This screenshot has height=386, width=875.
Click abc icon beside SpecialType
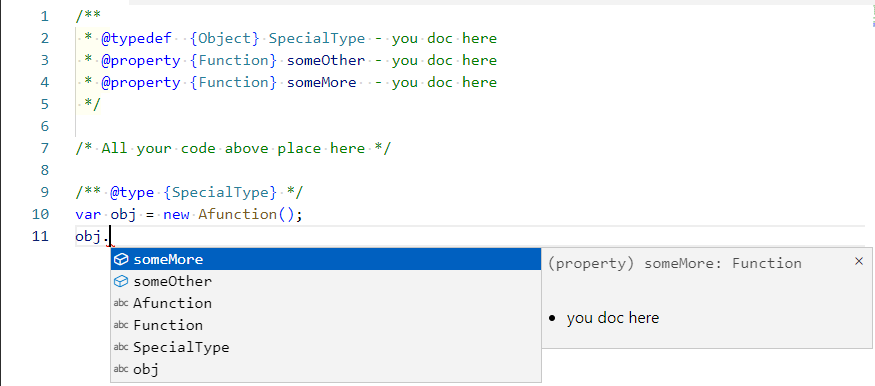pyautogui.click(x=121, y=348)
